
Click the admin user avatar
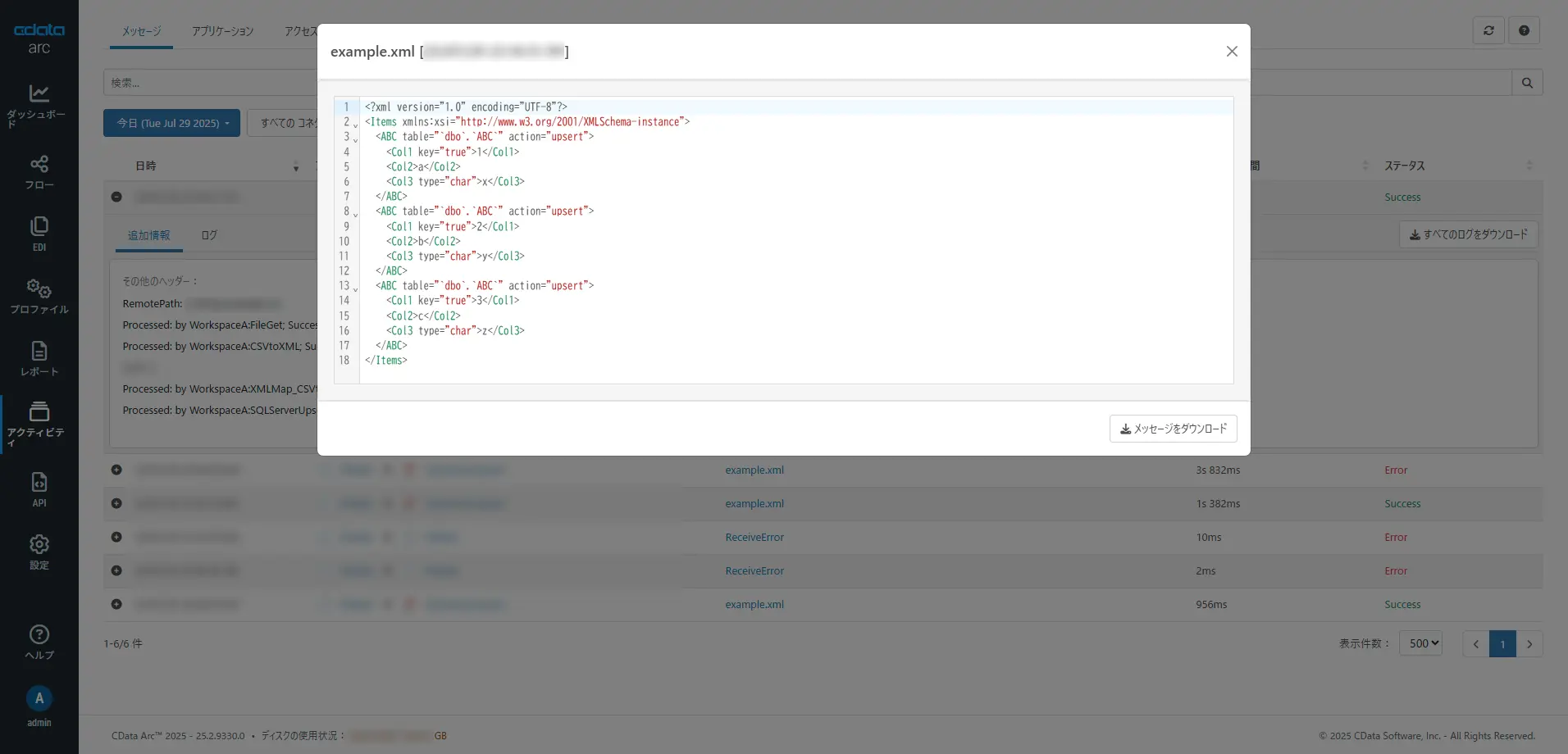point(39,698)
